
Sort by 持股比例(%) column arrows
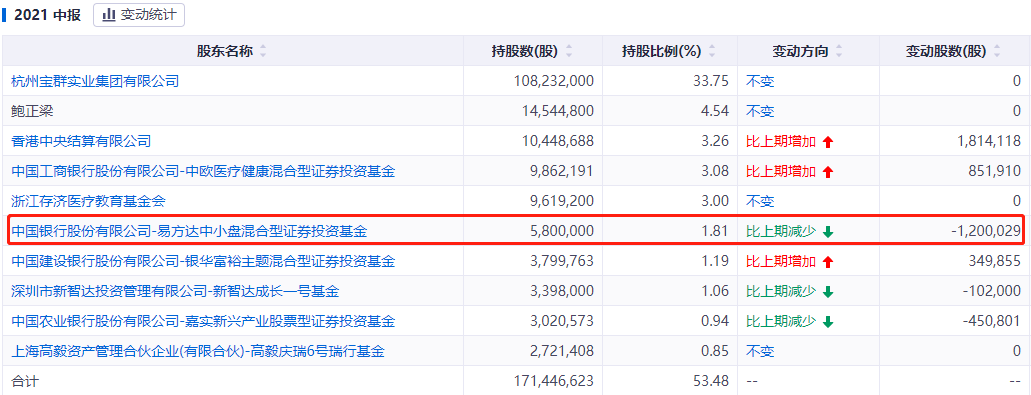[x=711, y=51]
